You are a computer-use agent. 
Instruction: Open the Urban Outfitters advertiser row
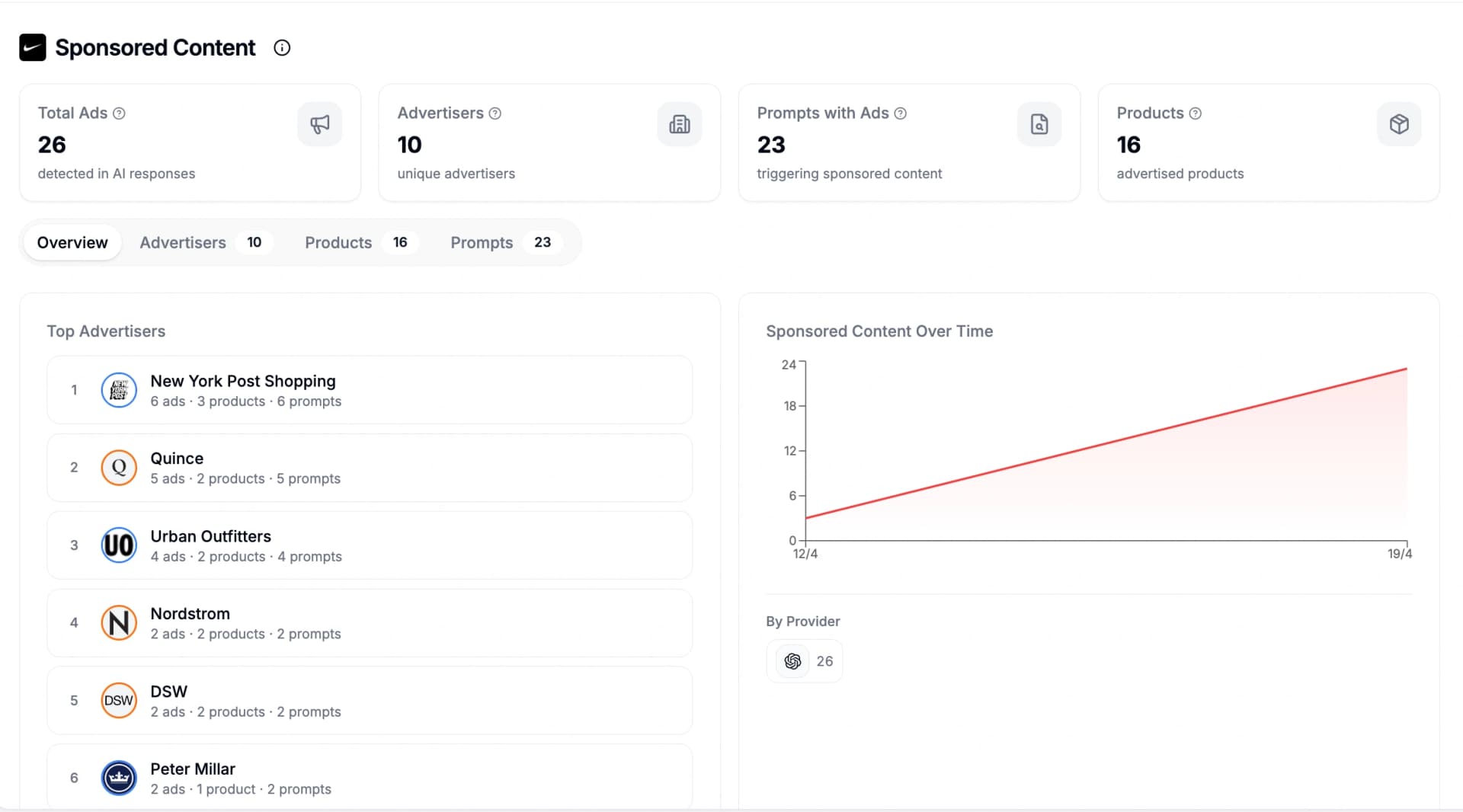(x=370, y=545)
